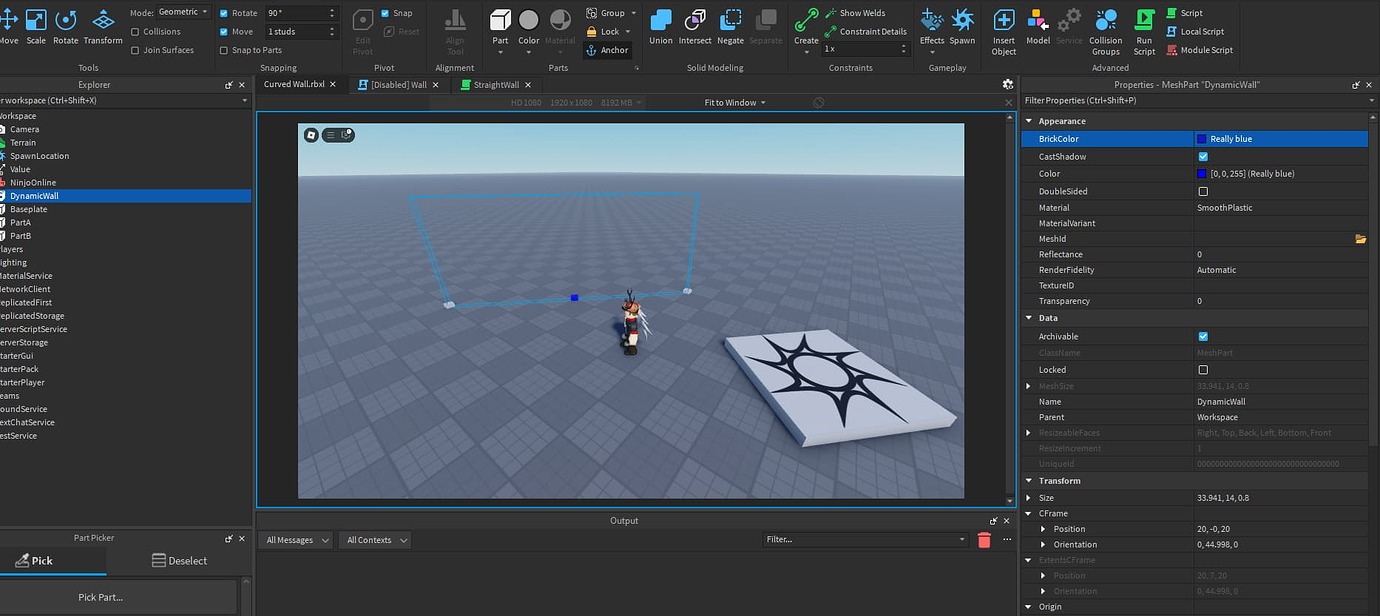Uncheck the Archivable property
1380x616 pixels.
tap(1202, 336)
